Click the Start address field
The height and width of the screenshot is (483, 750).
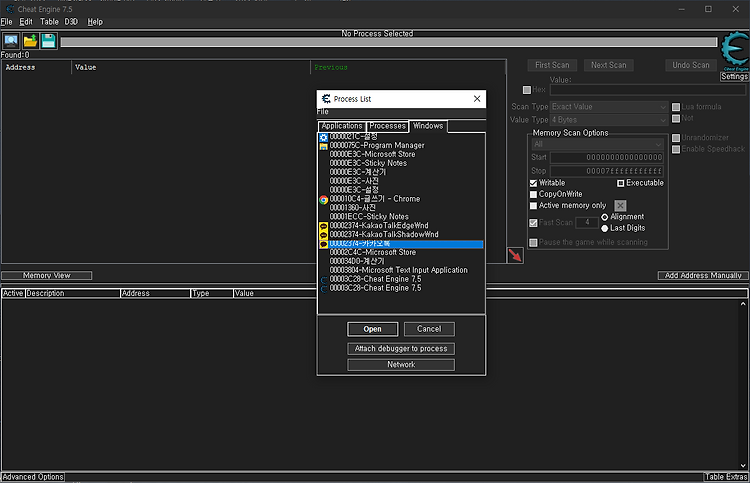pyautogui.click(x=607, y=158)
